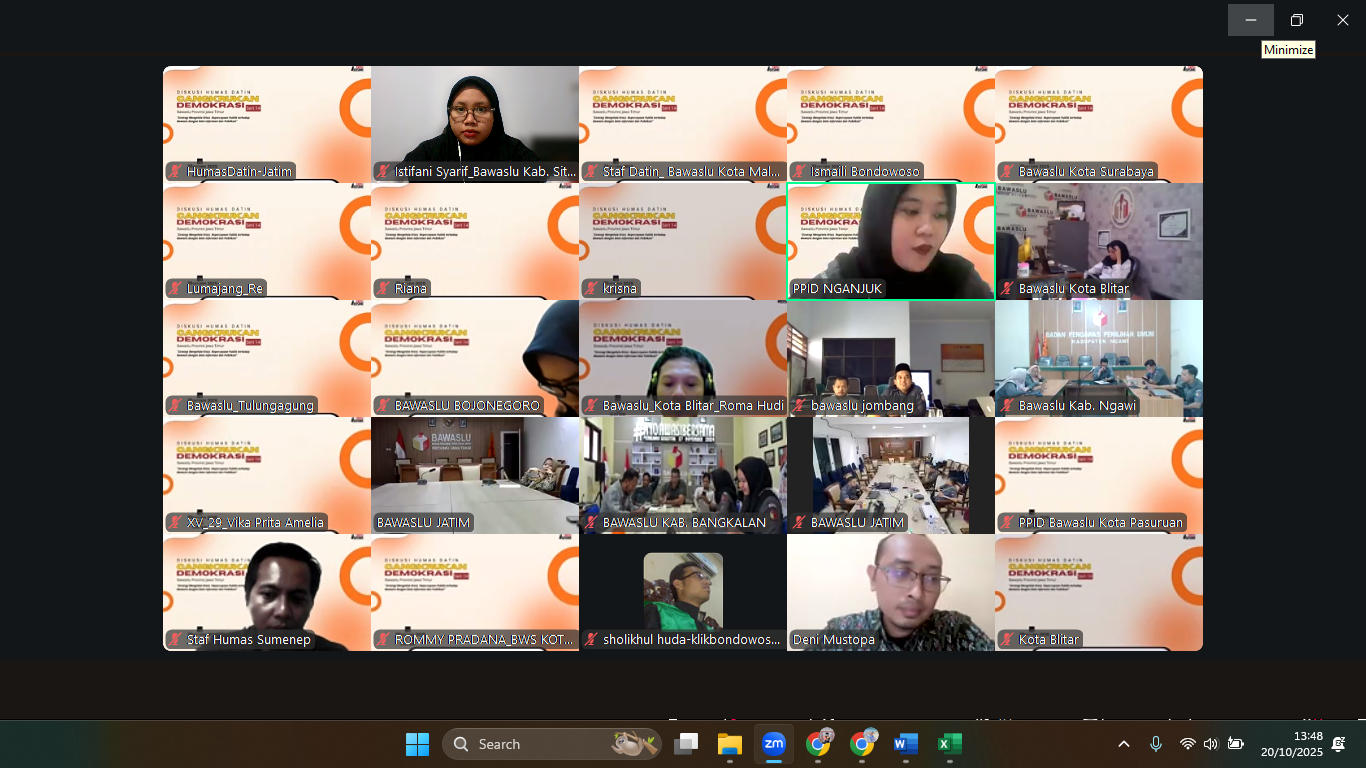Open the Wi-Fi network status icon

click(1187, 744)
